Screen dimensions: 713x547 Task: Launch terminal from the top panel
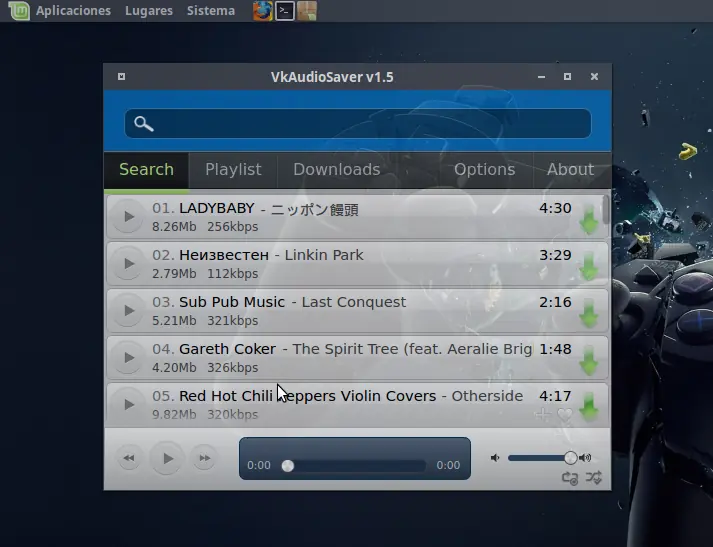click(285, 10)
